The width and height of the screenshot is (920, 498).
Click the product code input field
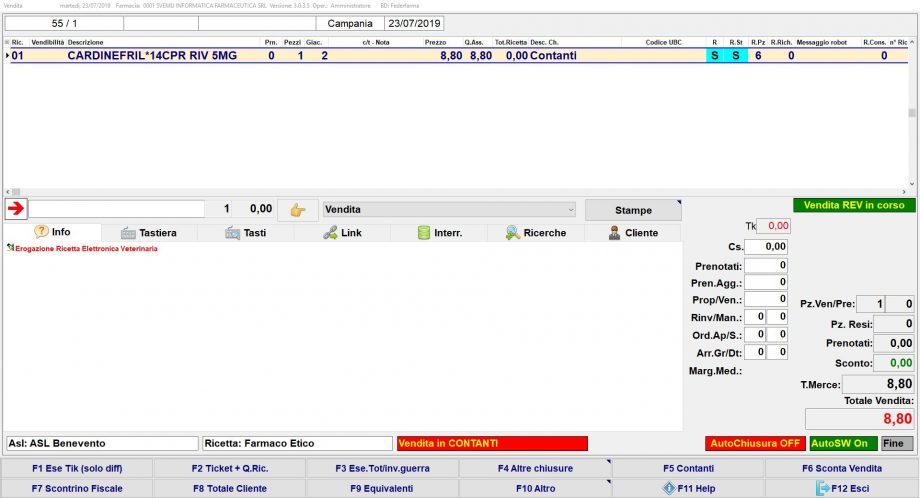tap(116, 209)
